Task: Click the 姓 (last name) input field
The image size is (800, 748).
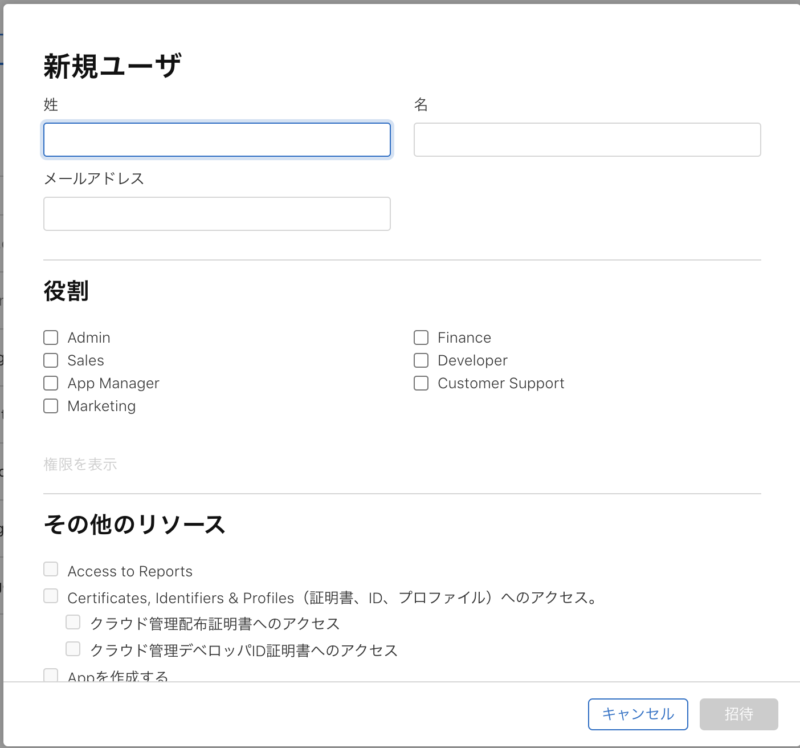Action: (x=217, y=140)
